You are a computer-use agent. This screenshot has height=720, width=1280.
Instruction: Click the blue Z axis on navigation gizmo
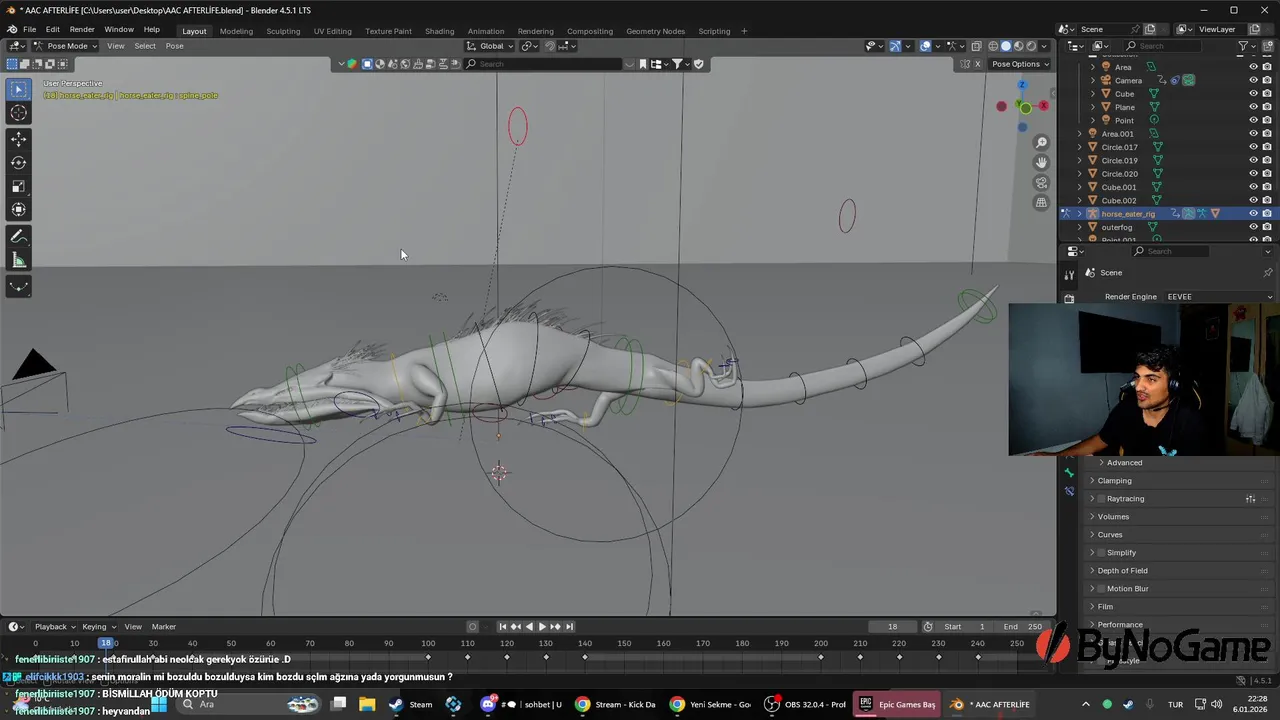click(1021, 85)
